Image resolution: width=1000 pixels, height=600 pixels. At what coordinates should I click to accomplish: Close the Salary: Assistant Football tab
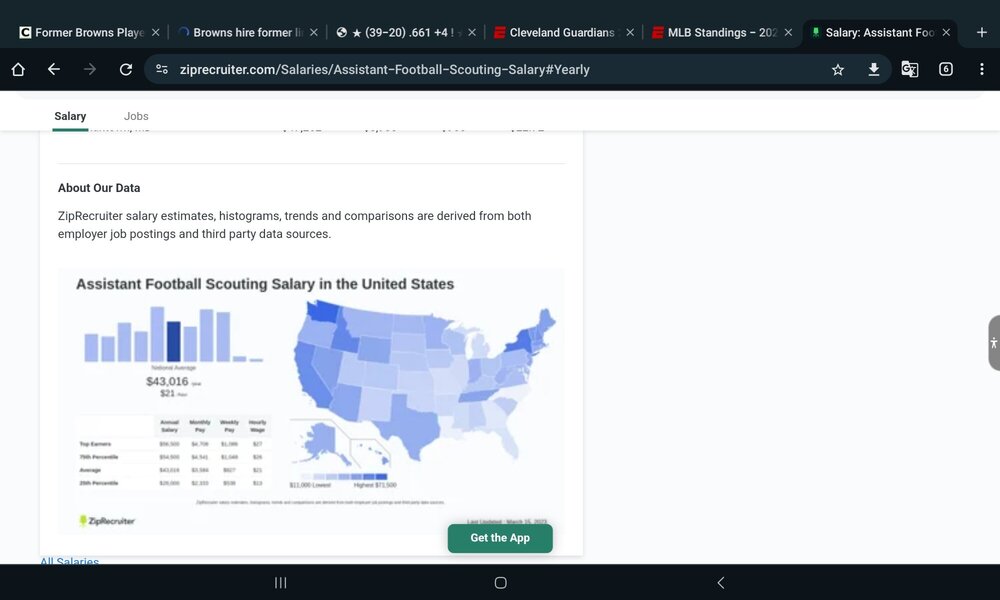click(x=946, y=33)
